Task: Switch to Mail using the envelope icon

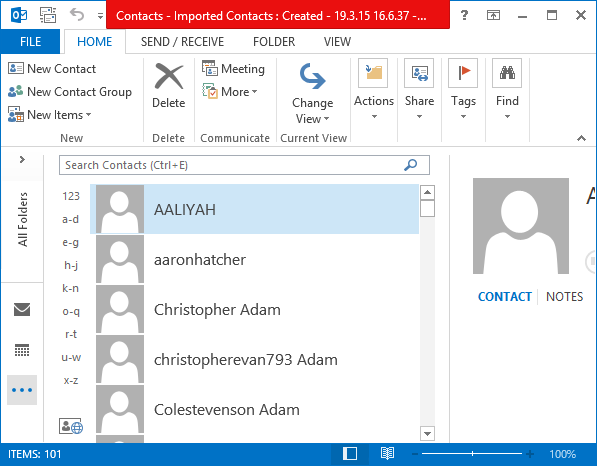Action: [x=22, y=309]
